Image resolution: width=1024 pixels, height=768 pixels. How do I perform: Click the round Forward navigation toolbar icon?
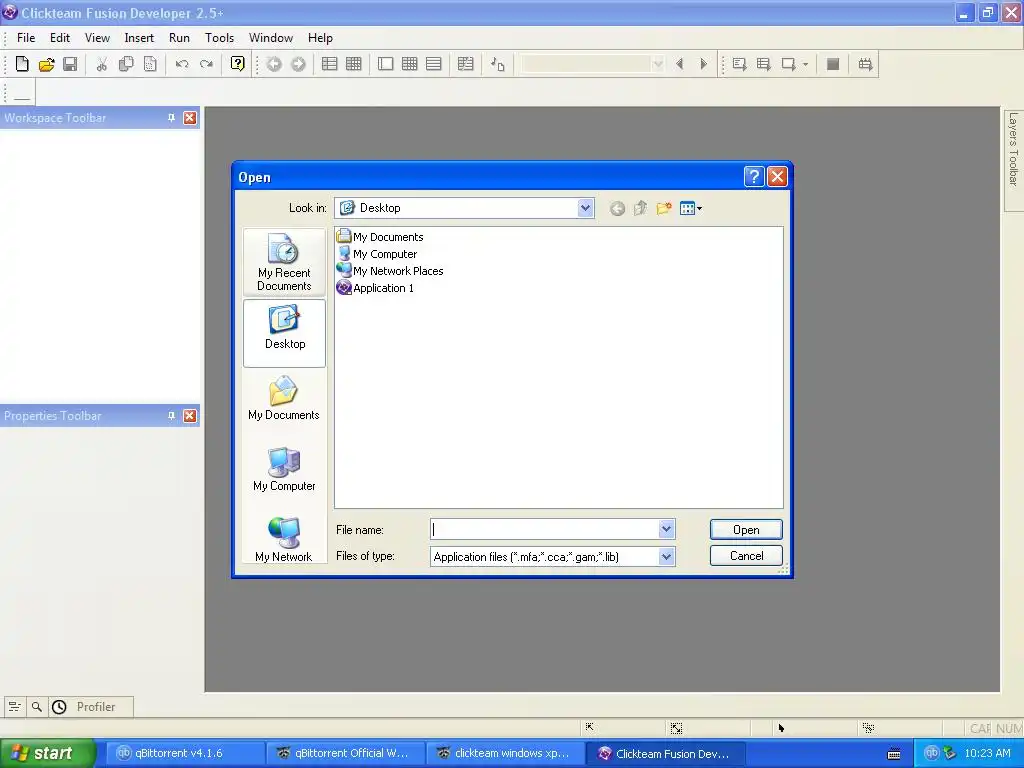tap(298, 64)
